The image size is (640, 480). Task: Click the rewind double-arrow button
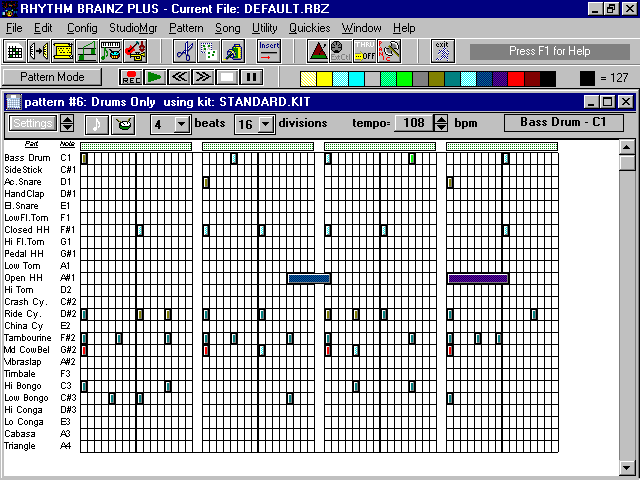[x=180, y=77]
